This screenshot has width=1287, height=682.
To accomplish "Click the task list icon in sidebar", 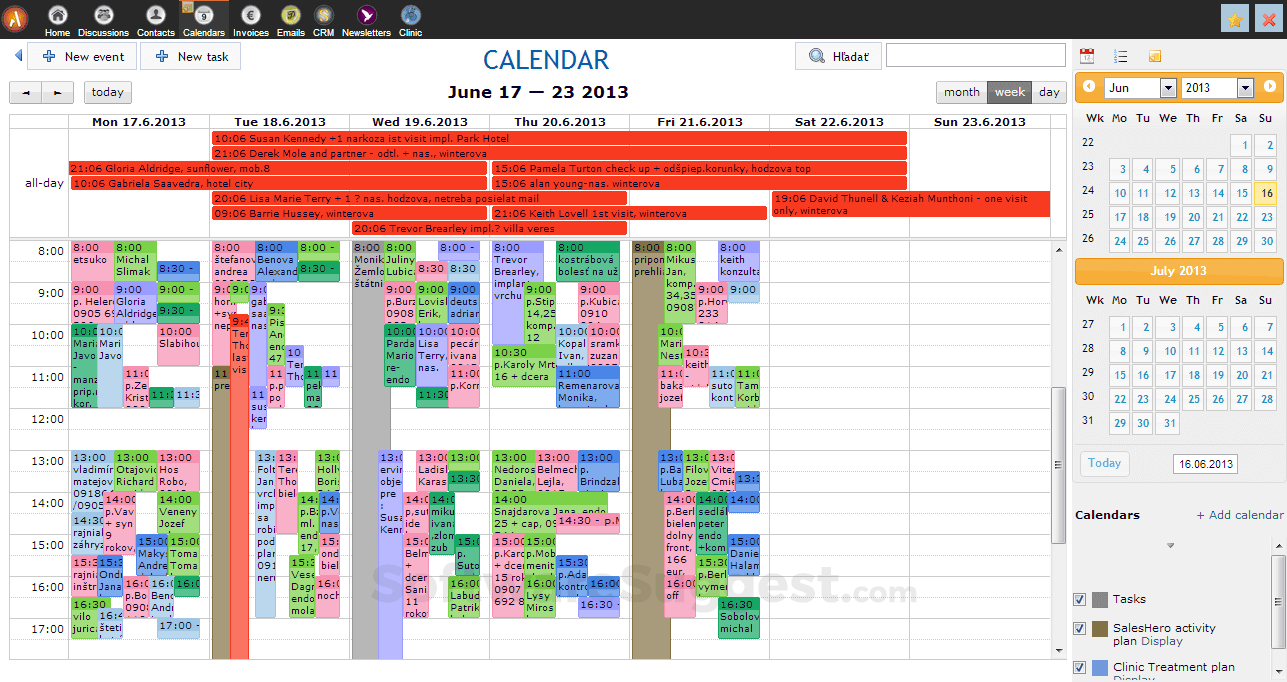I will point(1121,56).
